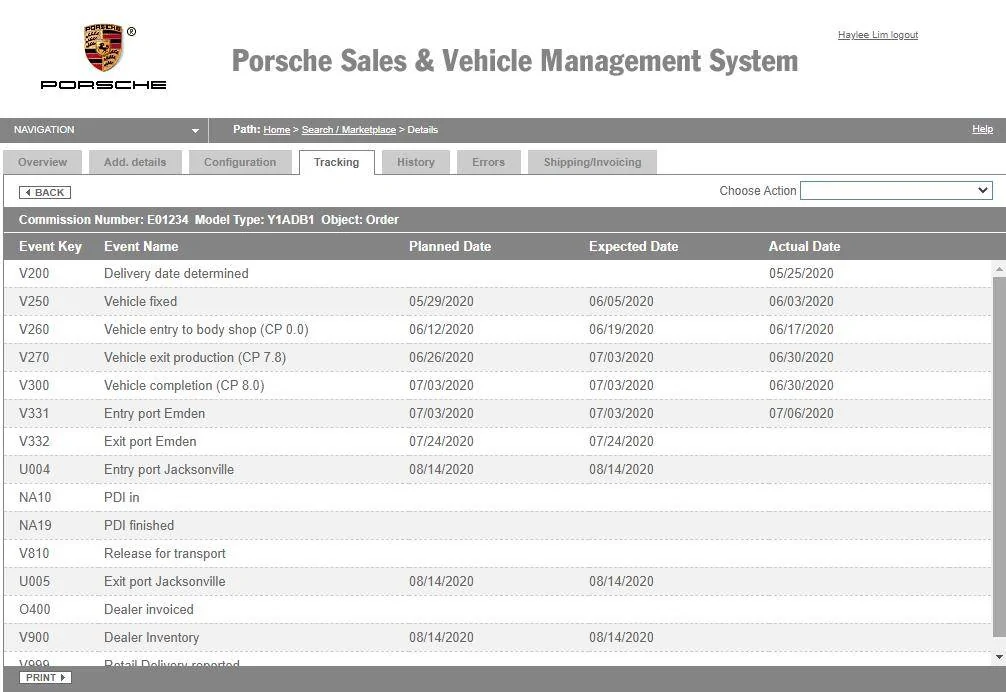Select Exit port Jacksonville event
The width and height of the screenshot is (1006, 692).
[165, 582]
